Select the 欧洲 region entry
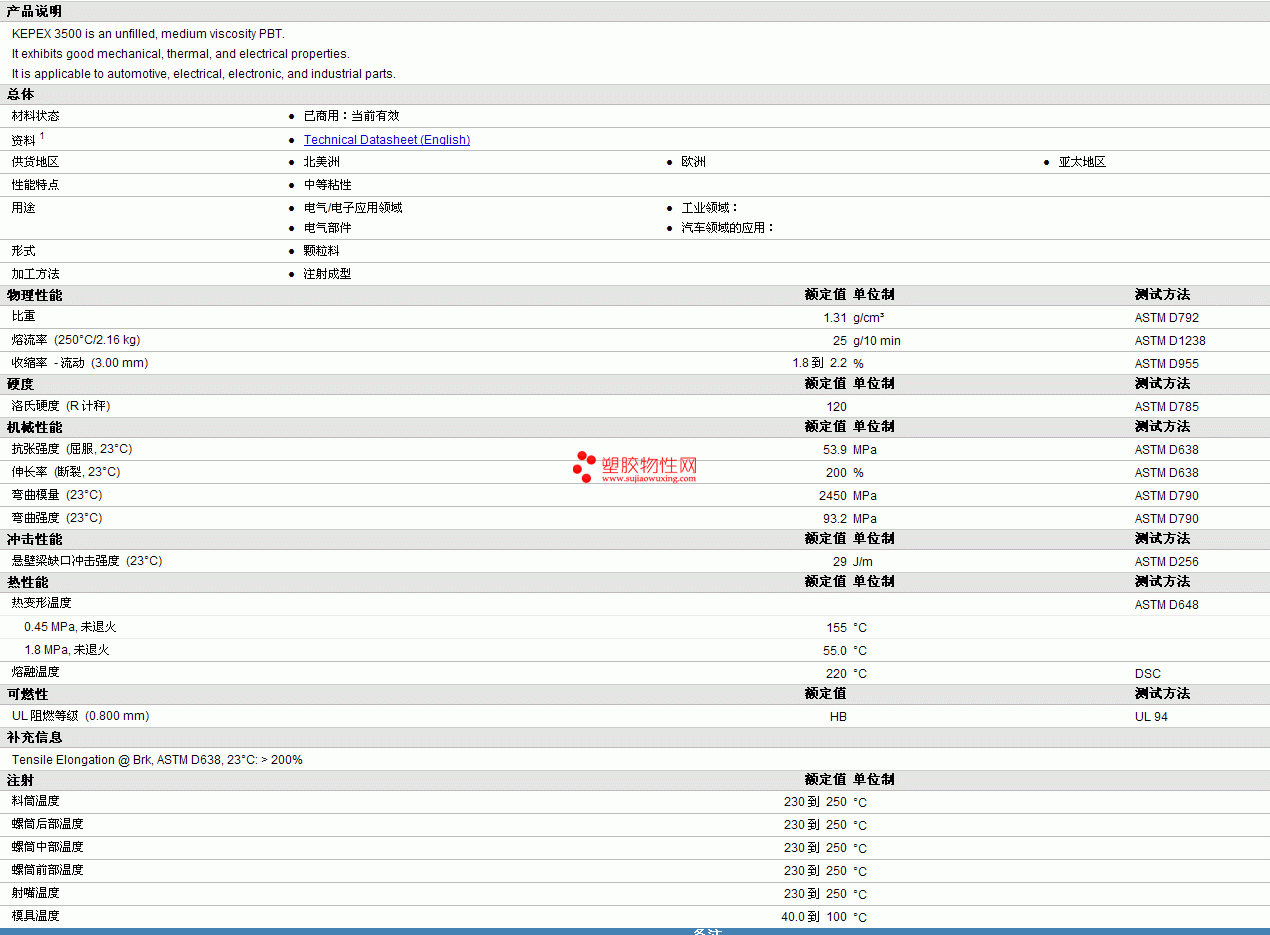This screenshot has height=935, width=1270. [x=694, y=162]
